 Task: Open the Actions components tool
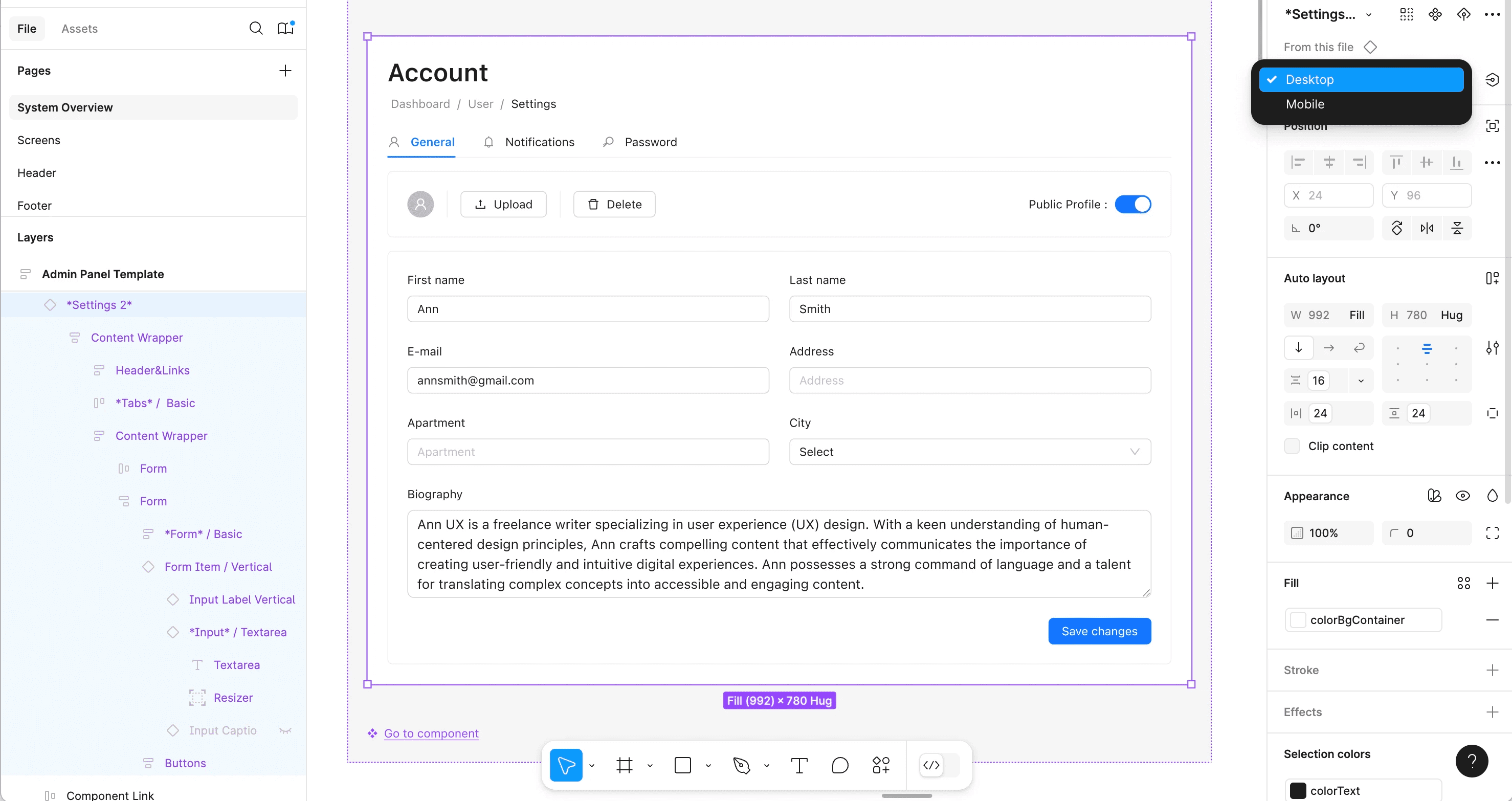[880, 765]
